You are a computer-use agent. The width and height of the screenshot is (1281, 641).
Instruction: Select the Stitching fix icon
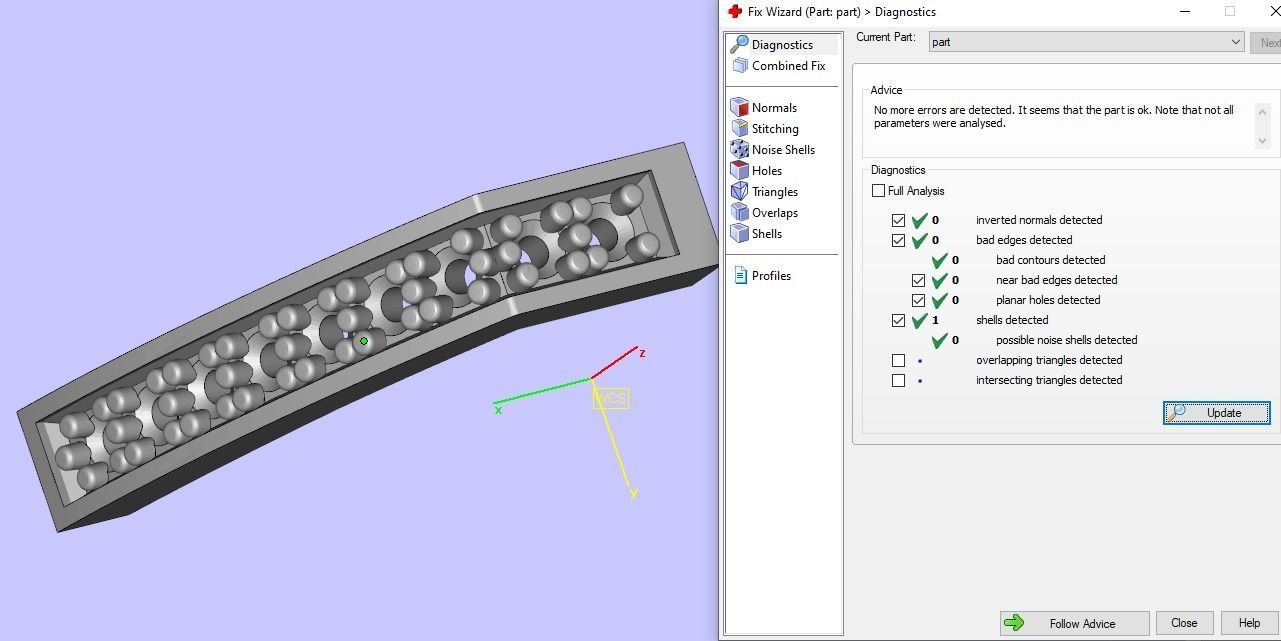[x=740, y=128]
